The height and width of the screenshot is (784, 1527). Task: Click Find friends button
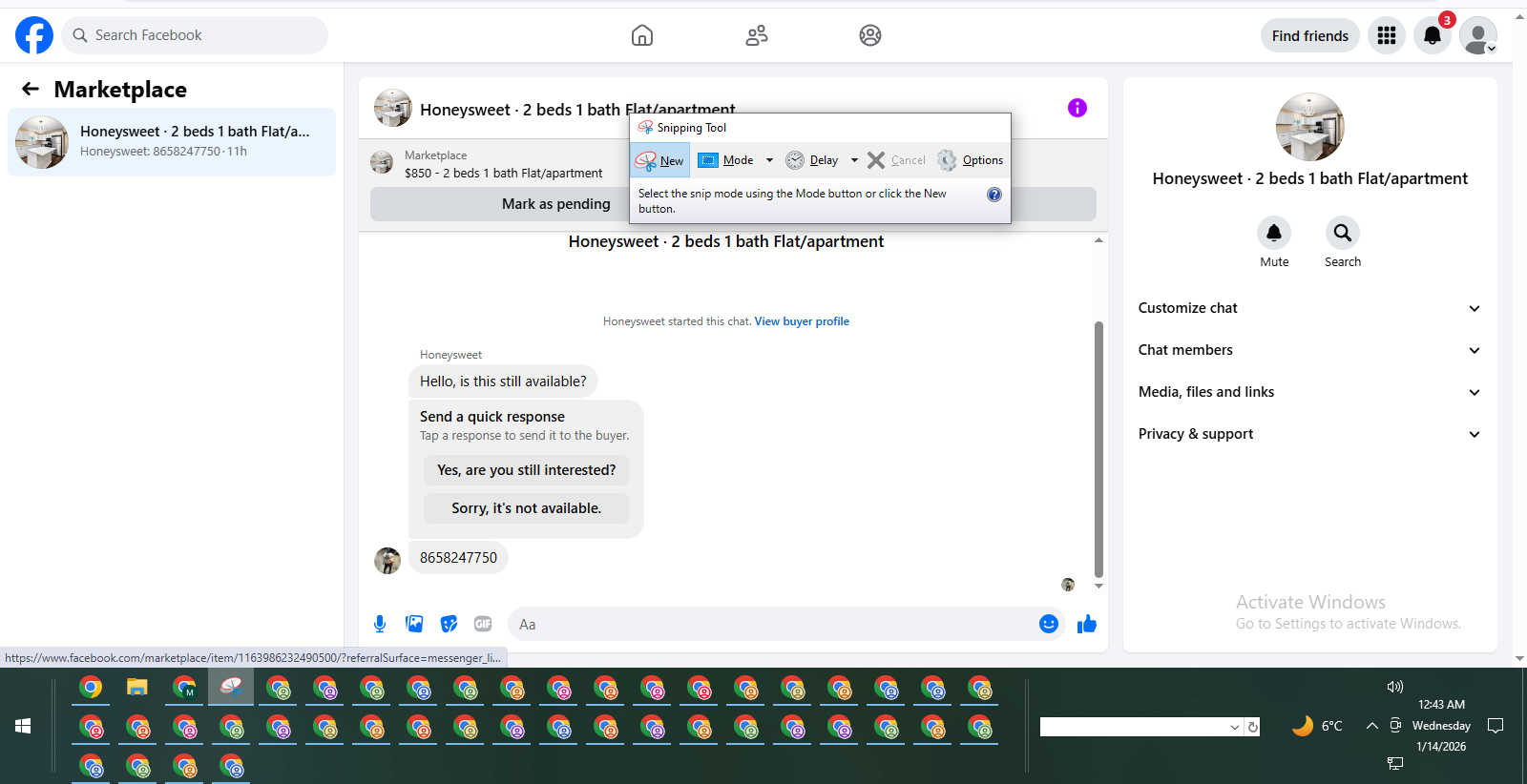pos(1310,35)
